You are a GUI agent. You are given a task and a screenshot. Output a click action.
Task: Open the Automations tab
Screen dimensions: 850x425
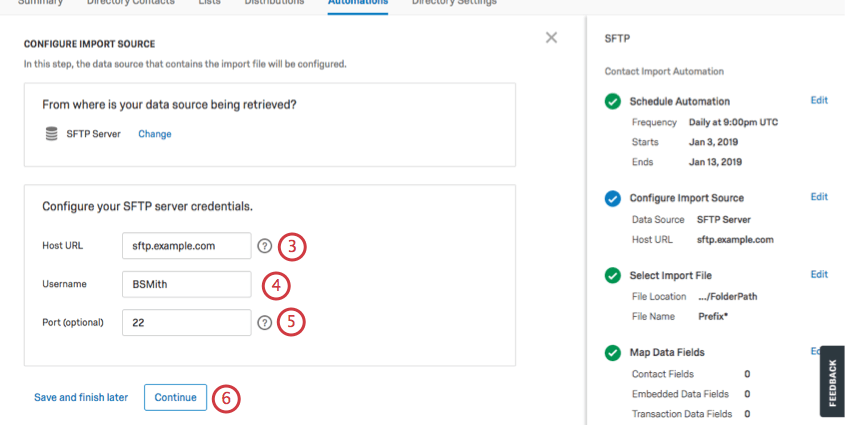click(x=358, y=3)
